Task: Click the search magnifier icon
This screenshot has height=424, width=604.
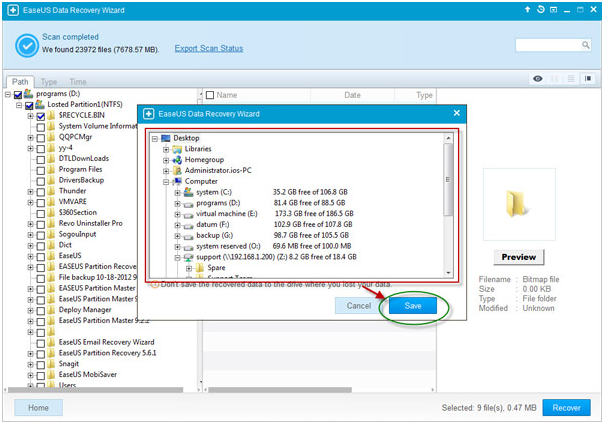Action: point(586,45)
